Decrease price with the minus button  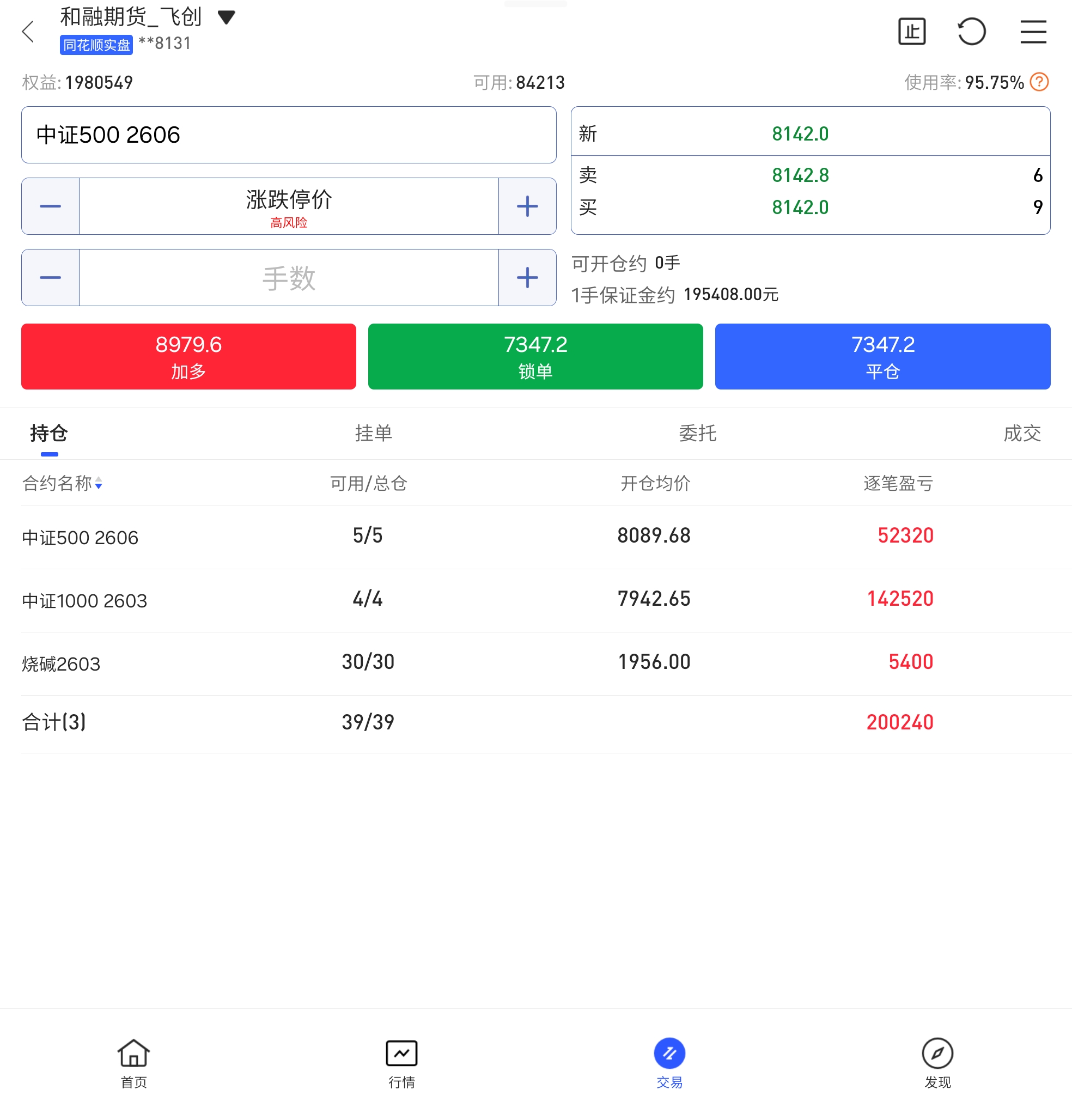[50, 206]
